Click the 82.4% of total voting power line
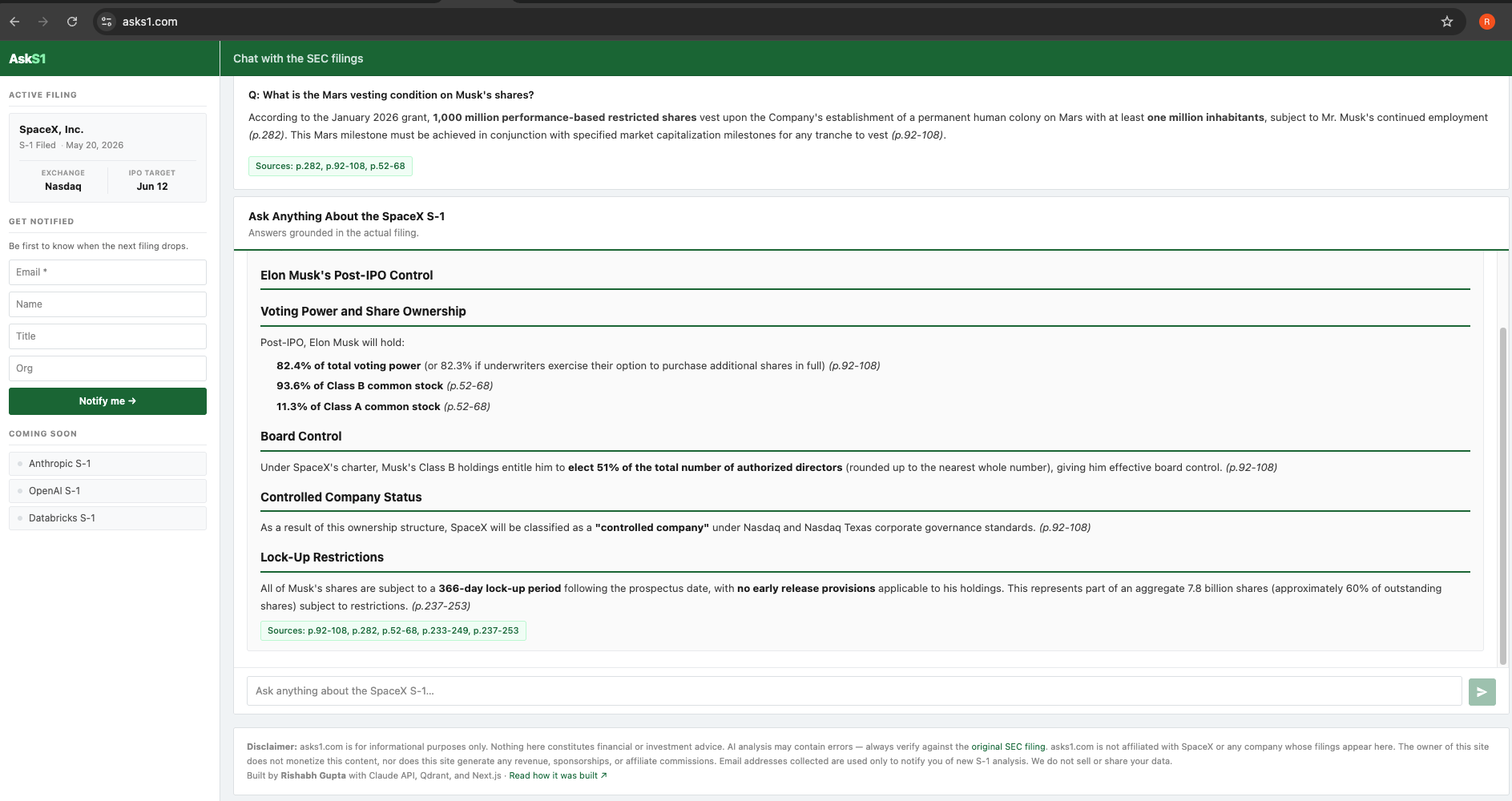The image size is (1512, 801). [578, 366]
